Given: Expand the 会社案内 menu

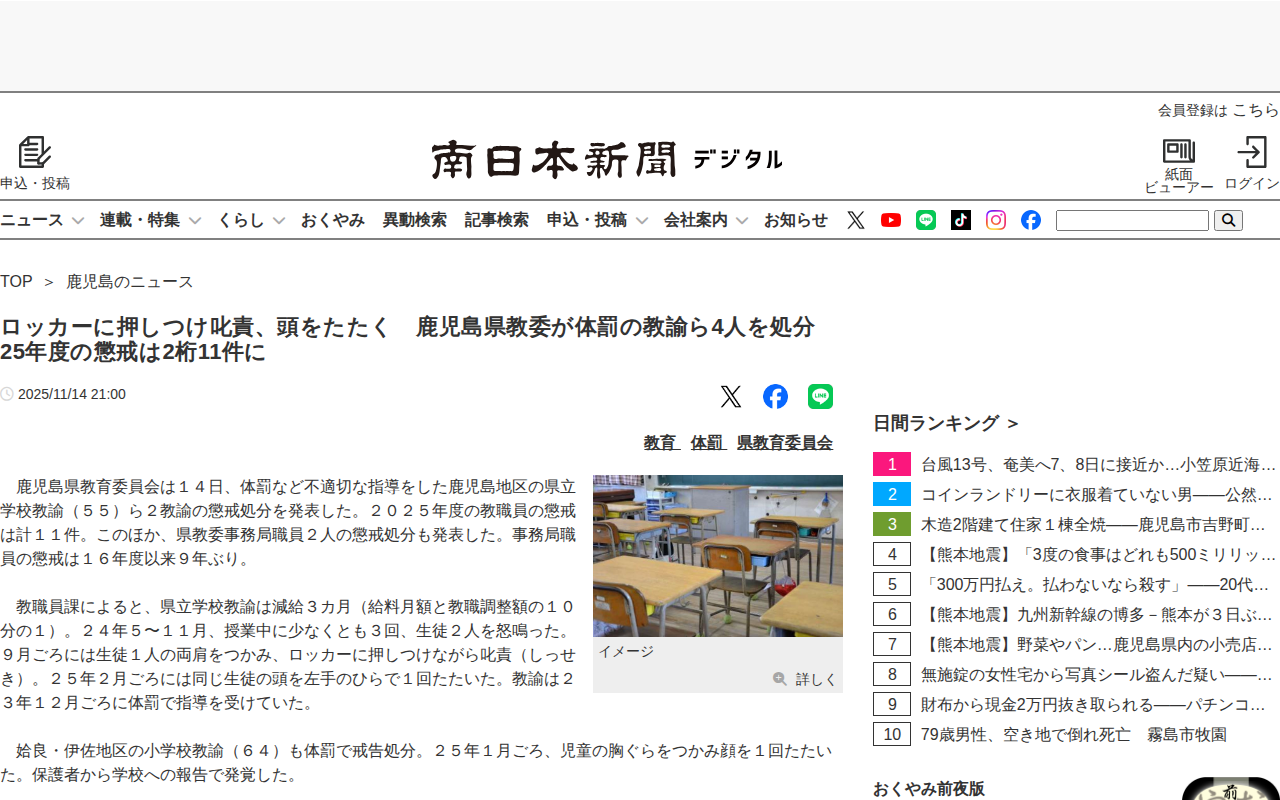Looking at the screenshot, I should tap(706, 220).
